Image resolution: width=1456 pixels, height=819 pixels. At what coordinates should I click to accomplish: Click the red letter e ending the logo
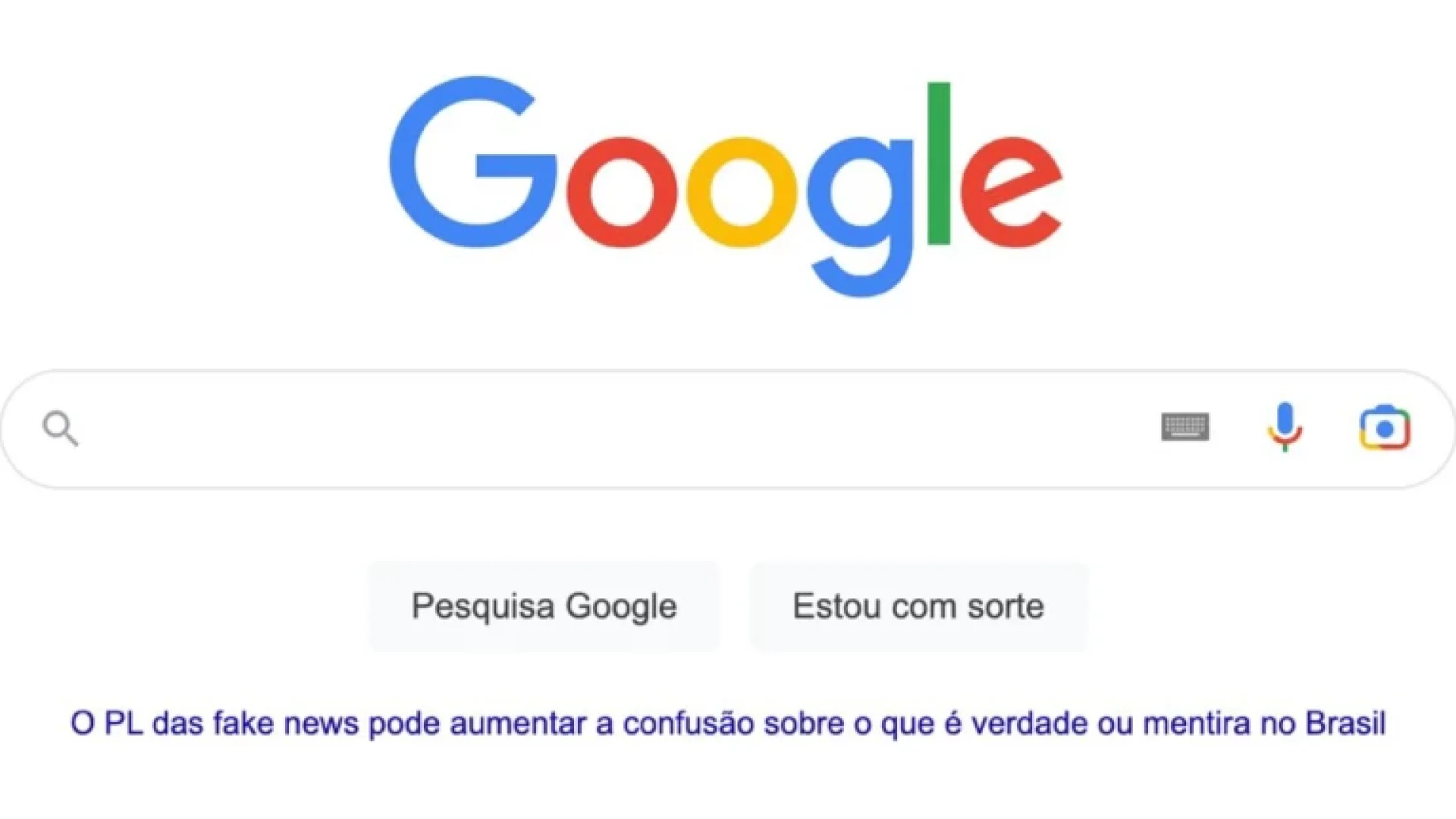coord(1011,192)
